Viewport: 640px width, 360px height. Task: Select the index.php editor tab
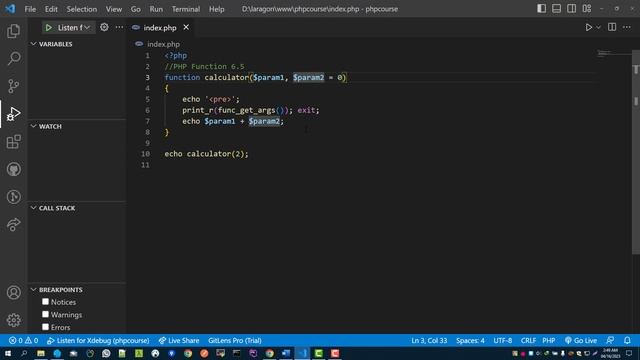coord(160,27)
